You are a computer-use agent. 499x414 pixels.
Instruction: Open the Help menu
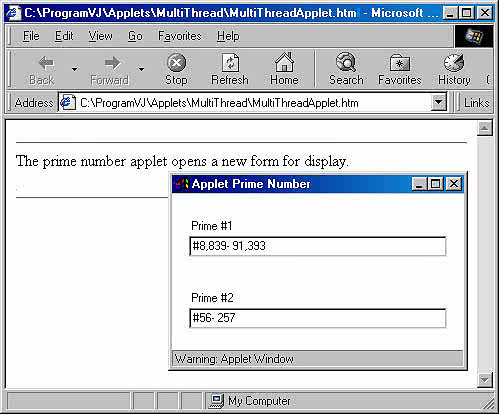pyautogui.click(x=228, y=36)
